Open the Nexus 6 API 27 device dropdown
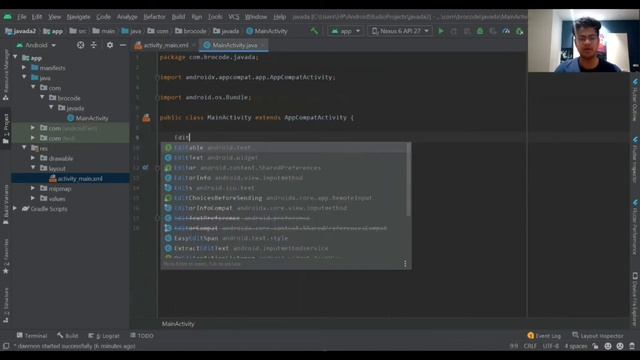Image resolution: width=640 pixels, height=360 pixels. [400, 31]
